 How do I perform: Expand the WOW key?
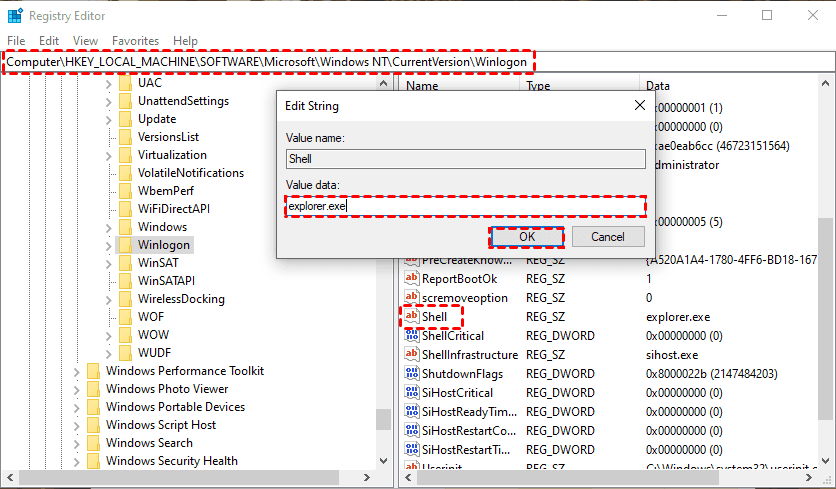pos(109,336)
